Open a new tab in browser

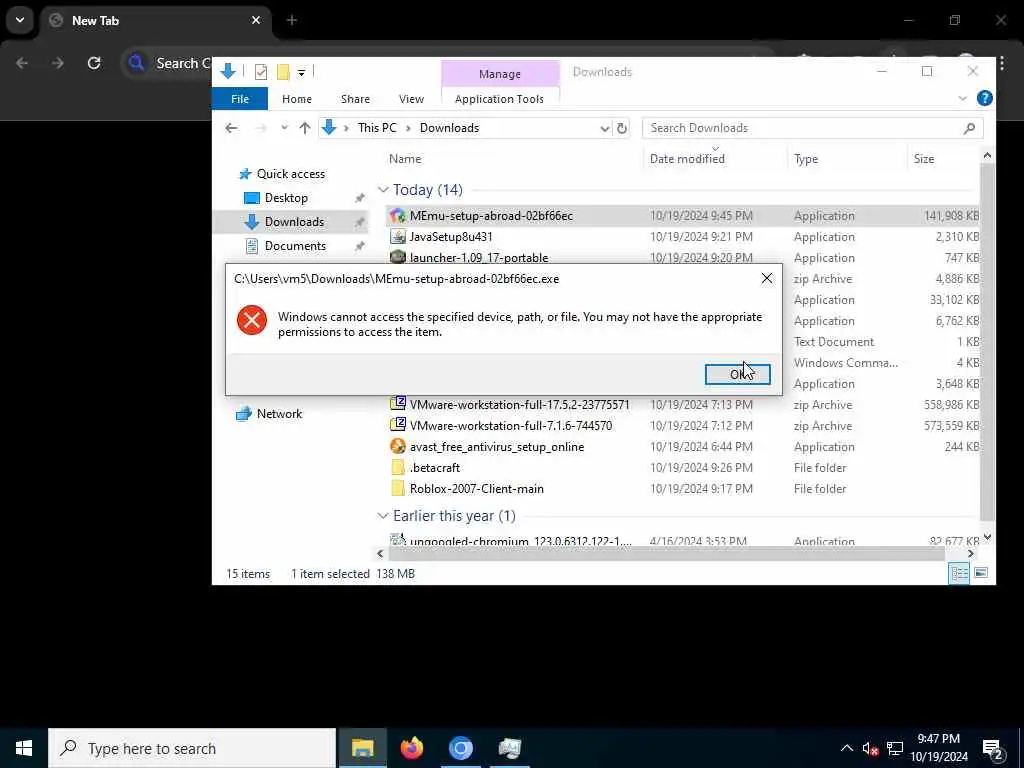pyautogui.click(x=291, y=20)
